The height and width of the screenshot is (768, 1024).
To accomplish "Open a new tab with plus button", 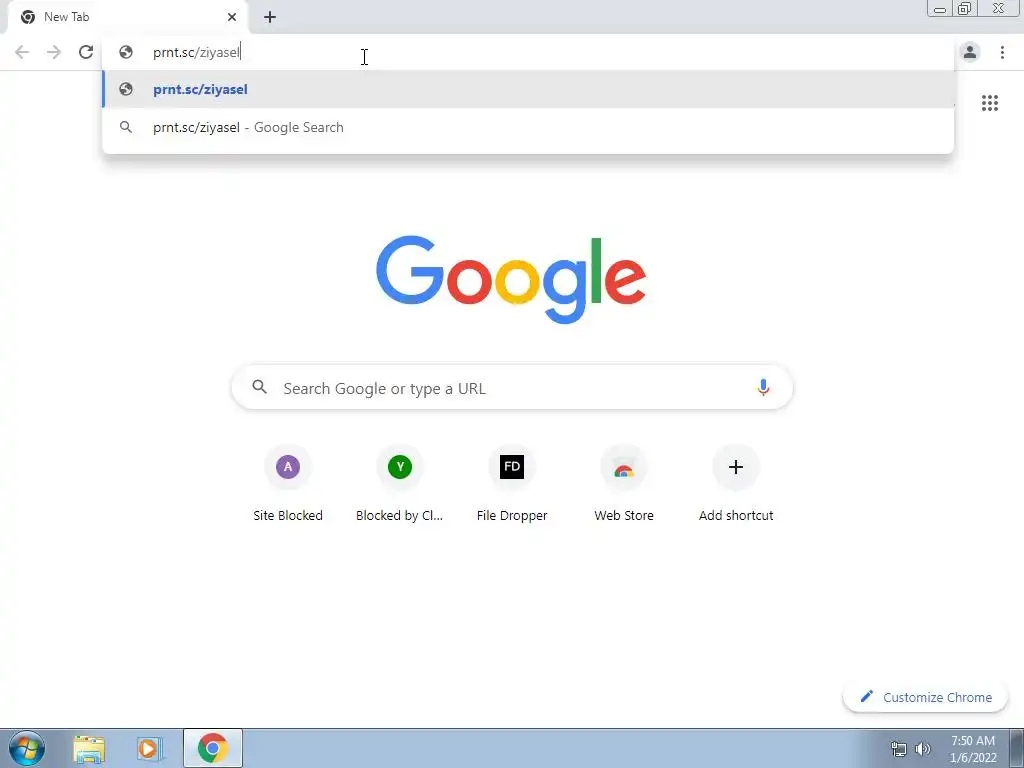I will point(270,17).
